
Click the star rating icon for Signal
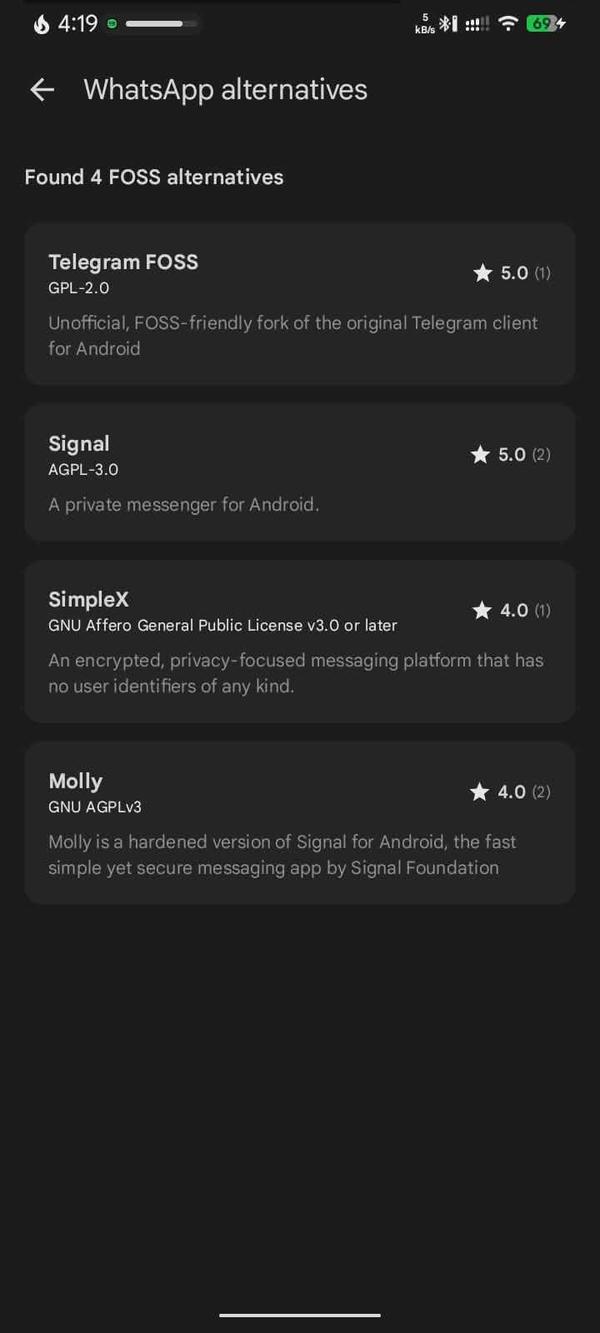480,454
